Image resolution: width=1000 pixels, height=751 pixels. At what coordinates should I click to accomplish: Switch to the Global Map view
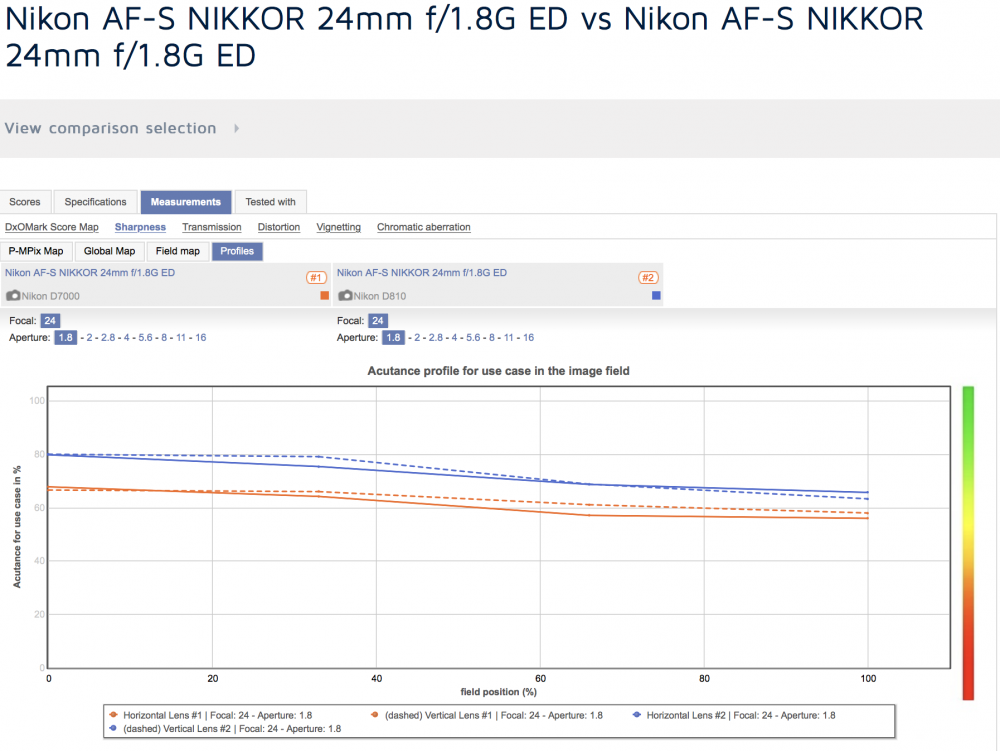click(x=110, y=251)
